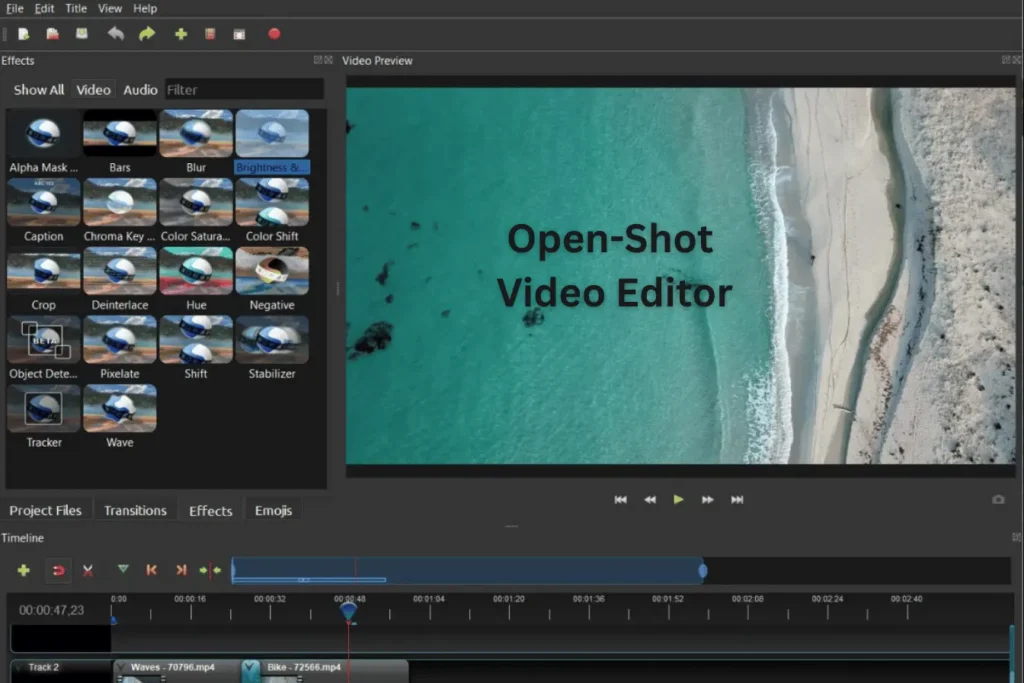Rewind the video preview
Screen dimensions: 1024x683
[650, 500]
